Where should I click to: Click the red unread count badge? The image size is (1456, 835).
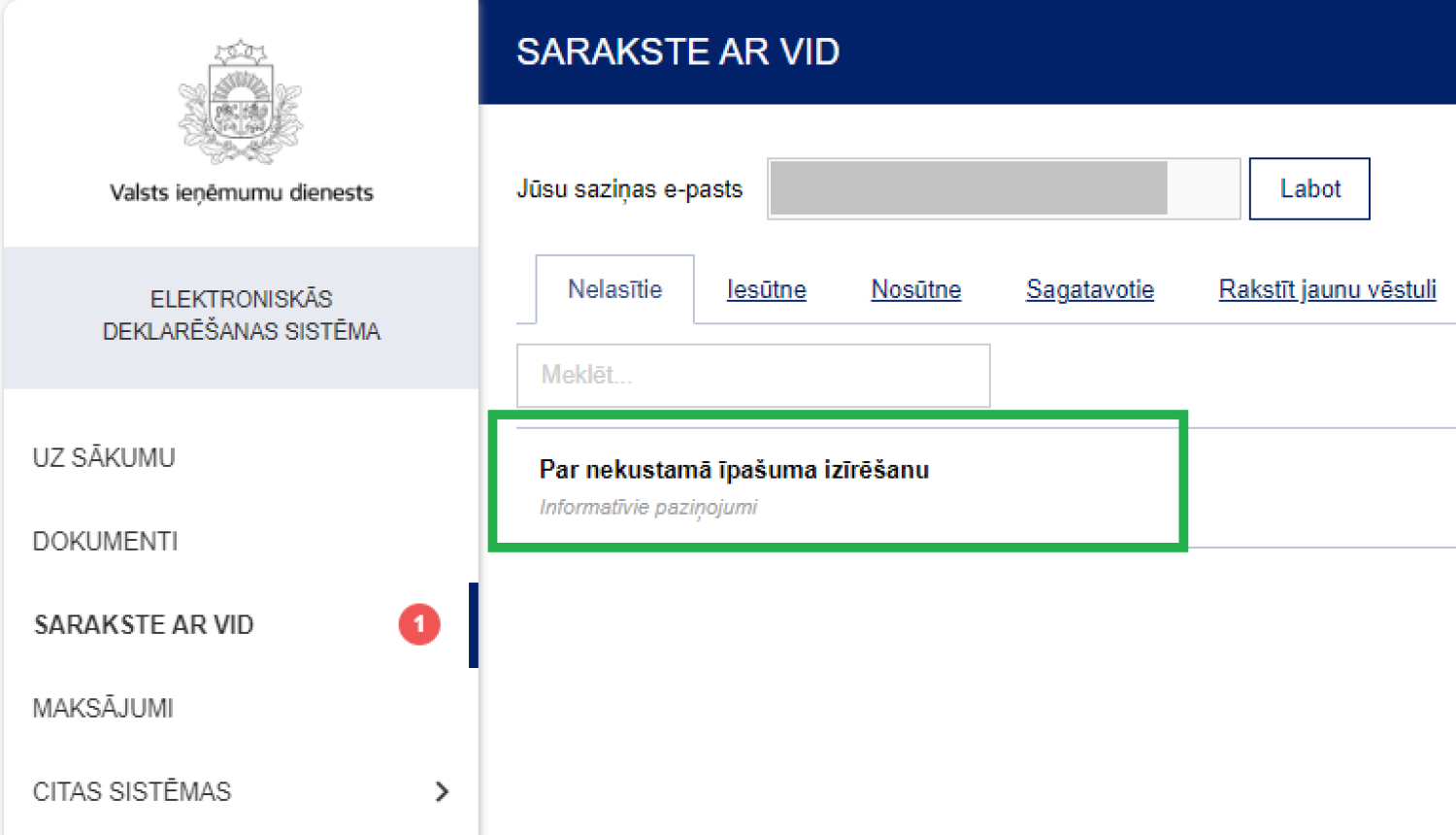coord(418,624)
